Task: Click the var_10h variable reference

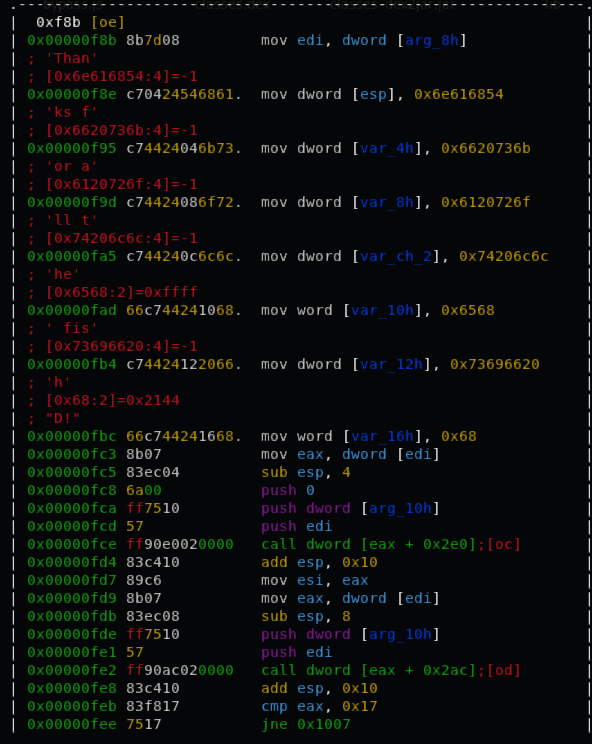Action: click(382, 311)
